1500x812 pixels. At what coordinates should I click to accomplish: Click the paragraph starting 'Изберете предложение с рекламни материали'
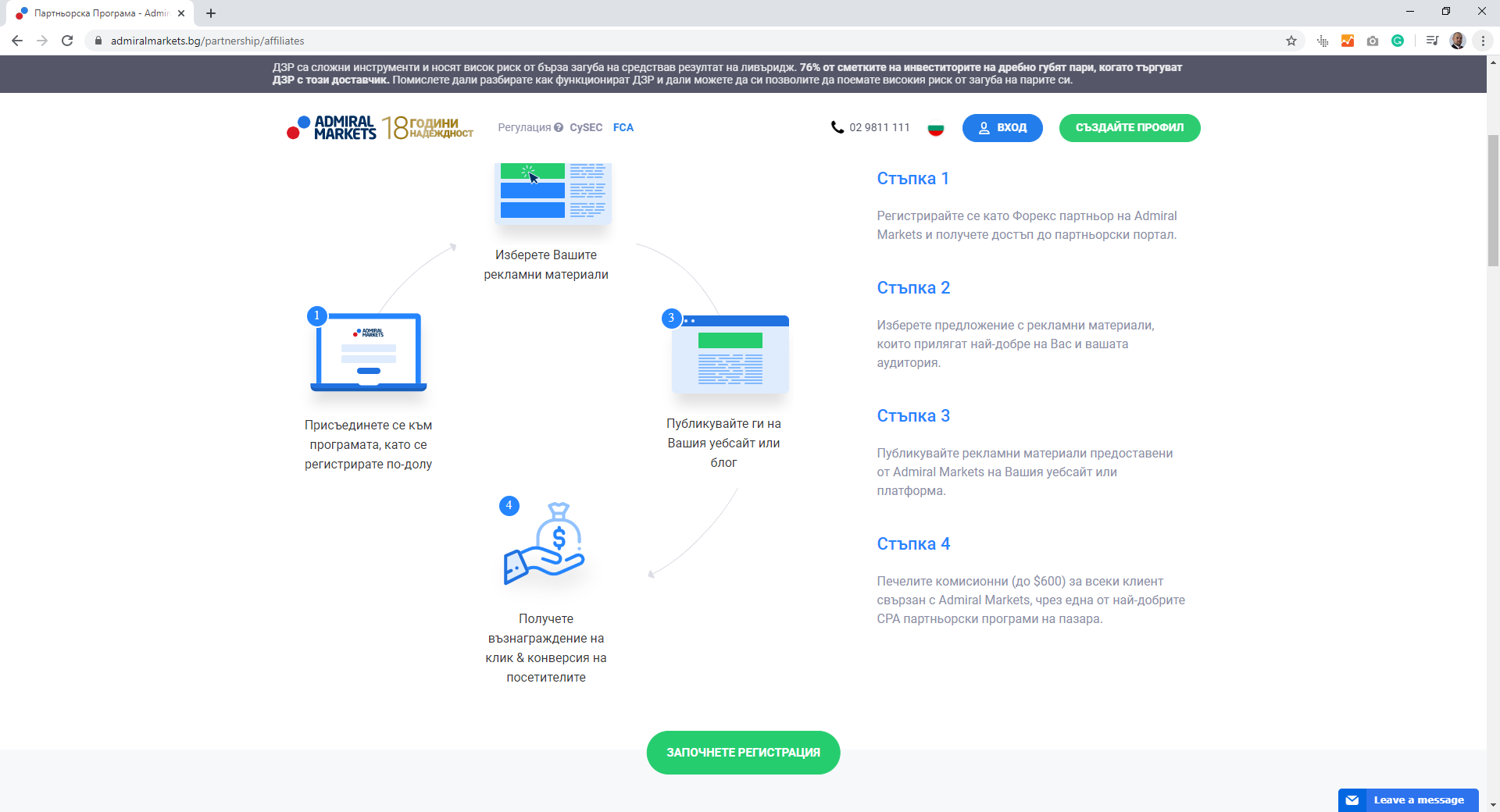1016,344
